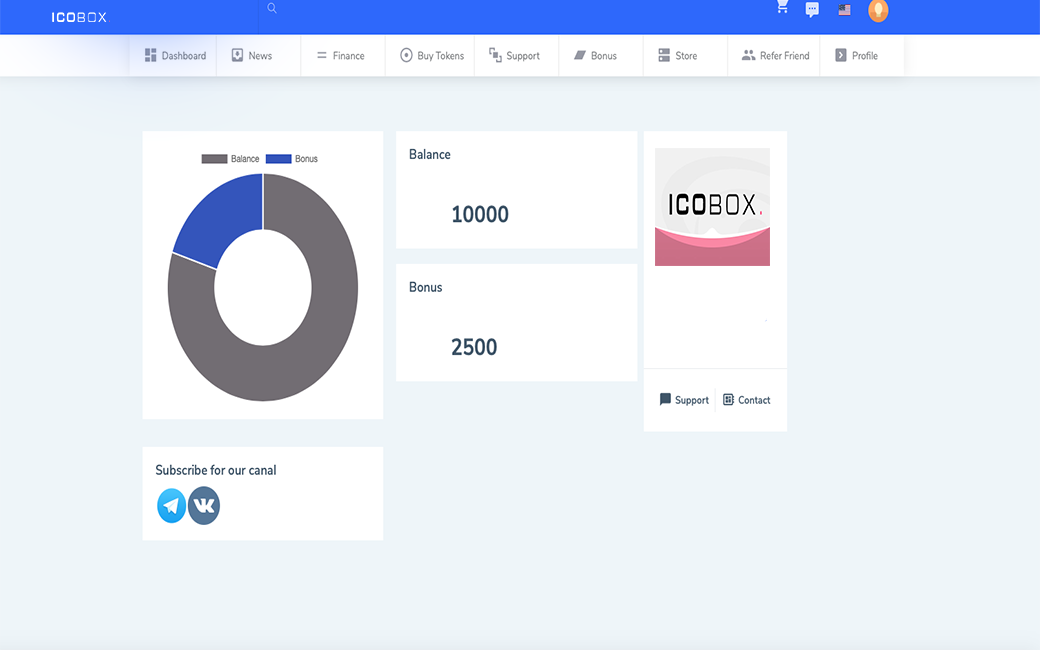Click the Dashboard grid icon
The image size is (1040, 650).
[151, 55]
